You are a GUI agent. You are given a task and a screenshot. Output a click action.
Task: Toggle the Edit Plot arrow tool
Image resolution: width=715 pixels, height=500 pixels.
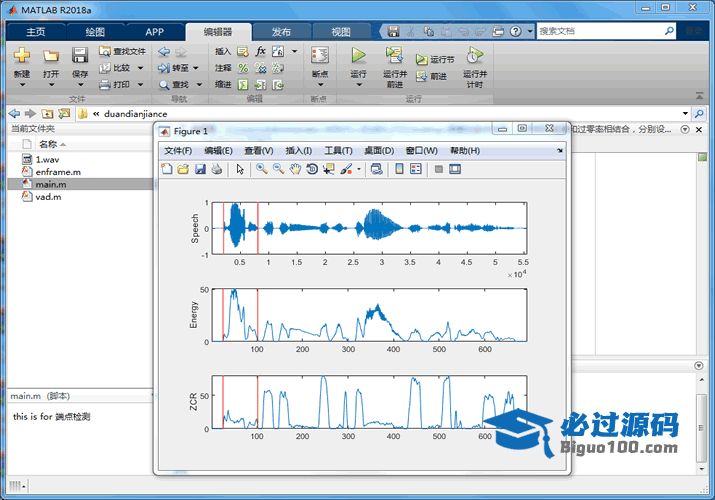240,169
